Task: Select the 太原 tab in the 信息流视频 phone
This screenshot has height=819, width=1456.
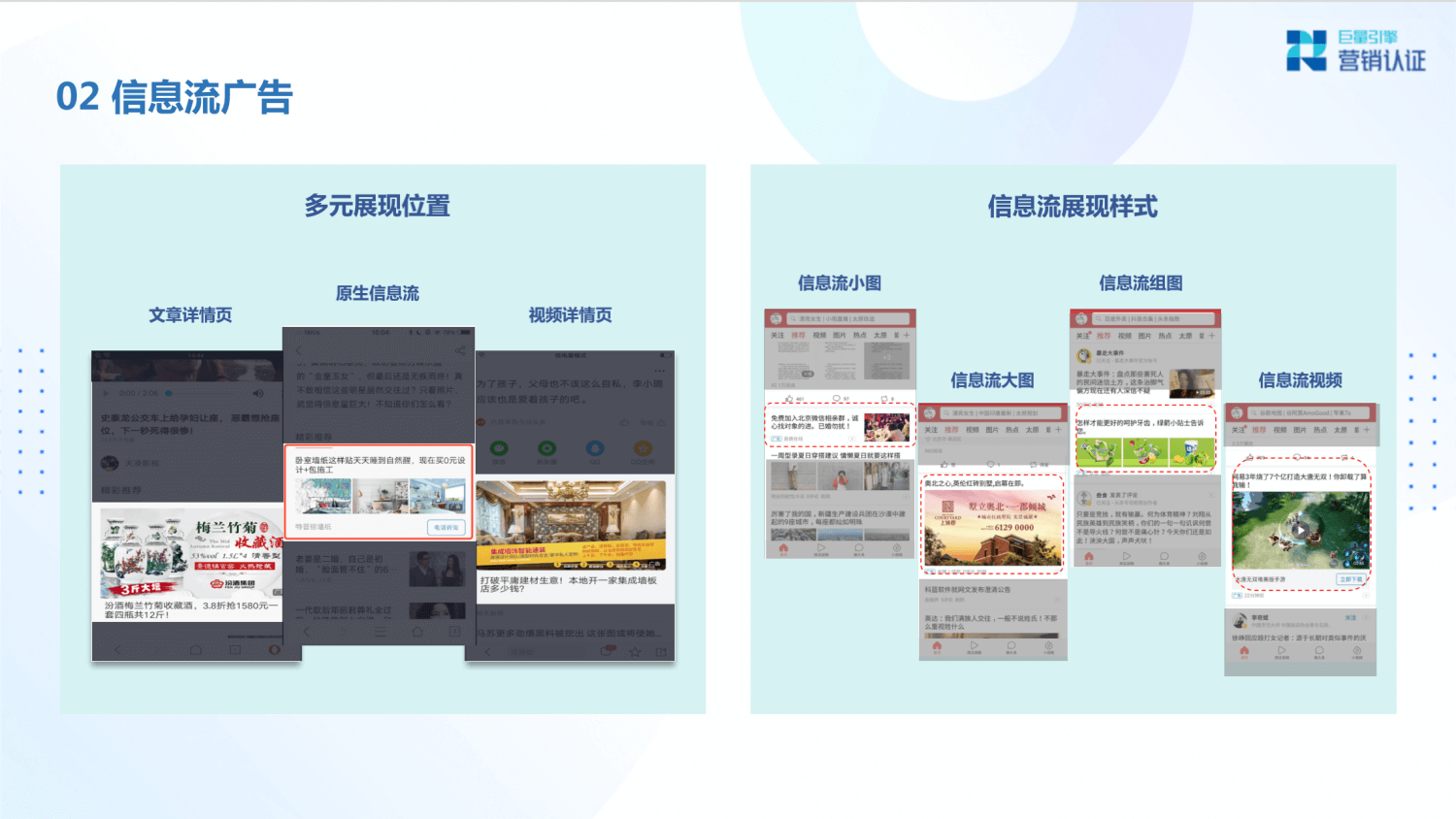Action: click(1340, 430)
